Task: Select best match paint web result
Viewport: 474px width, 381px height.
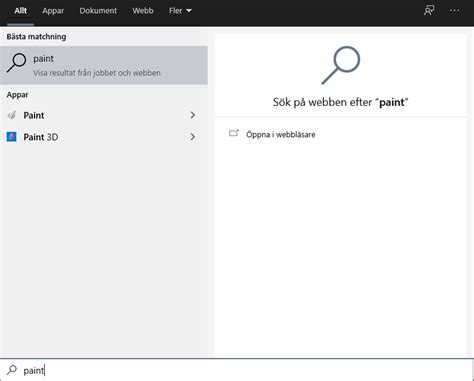Action: (x=104, y=65)
